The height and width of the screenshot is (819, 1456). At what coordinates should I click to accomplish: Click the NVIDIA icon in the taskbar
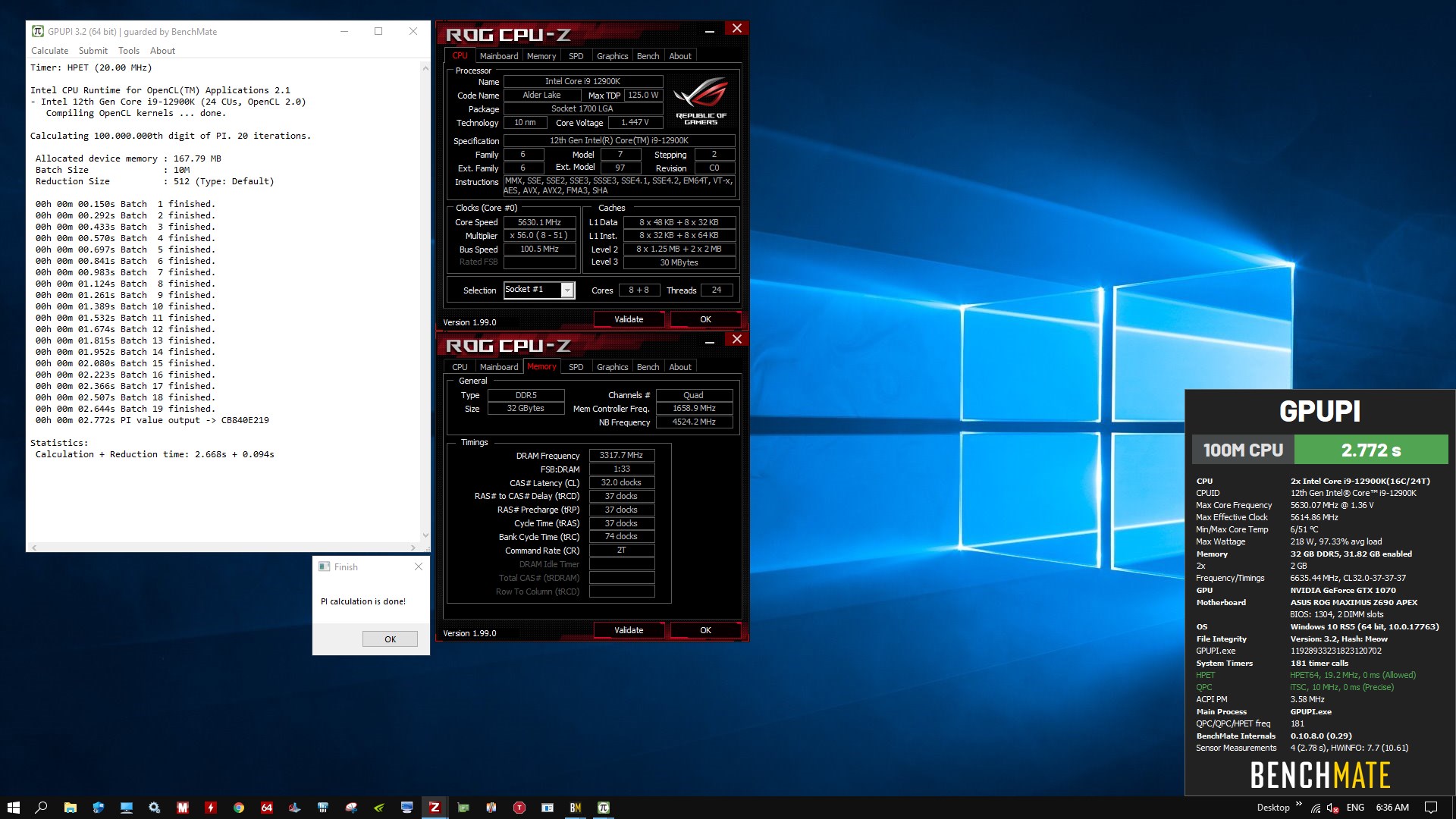click(x=378, y=808)
